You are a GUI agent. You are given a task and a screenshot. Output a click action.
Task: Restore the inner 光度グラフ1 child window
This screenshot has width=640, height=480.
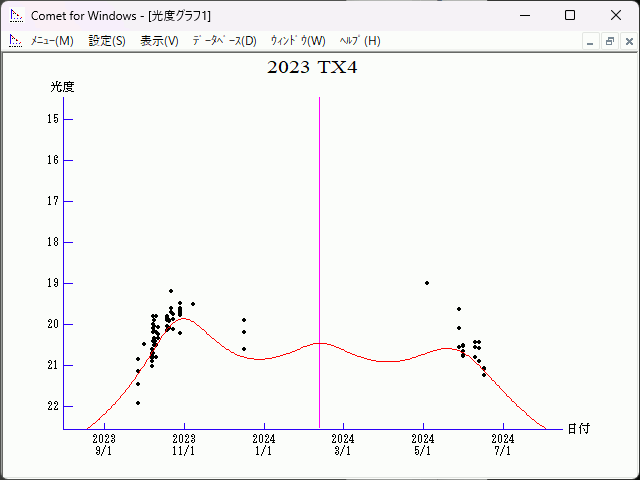point(610,41)
